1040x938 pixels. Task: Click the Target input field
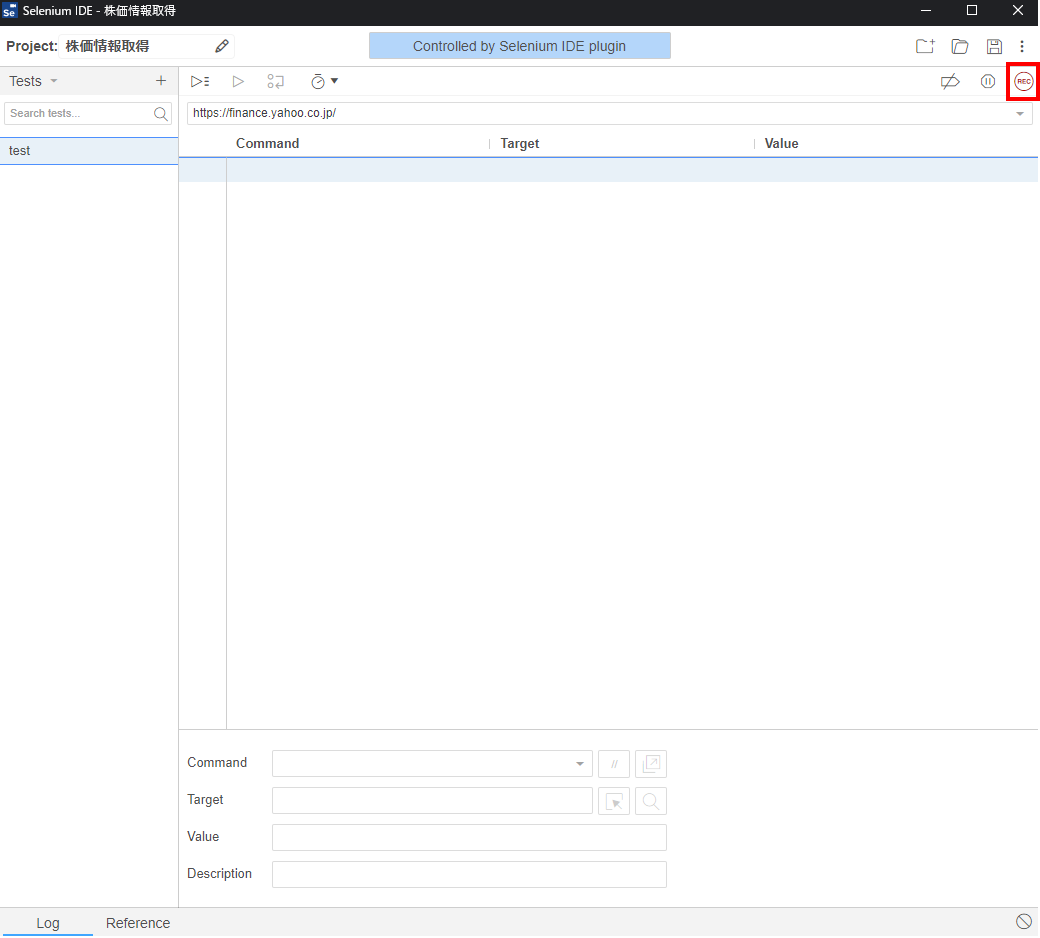tap(432, 801)
